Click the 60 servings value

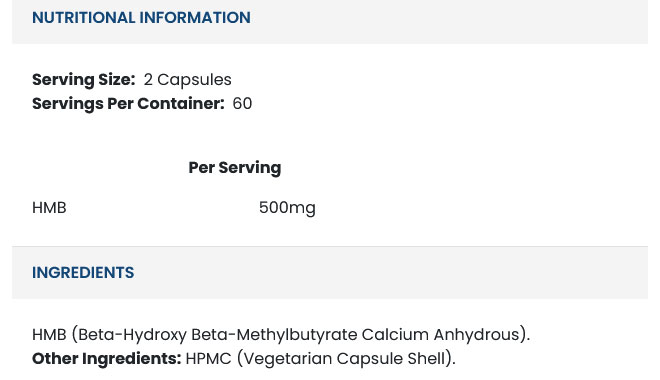pyautogui.click(x=242, y=104)
